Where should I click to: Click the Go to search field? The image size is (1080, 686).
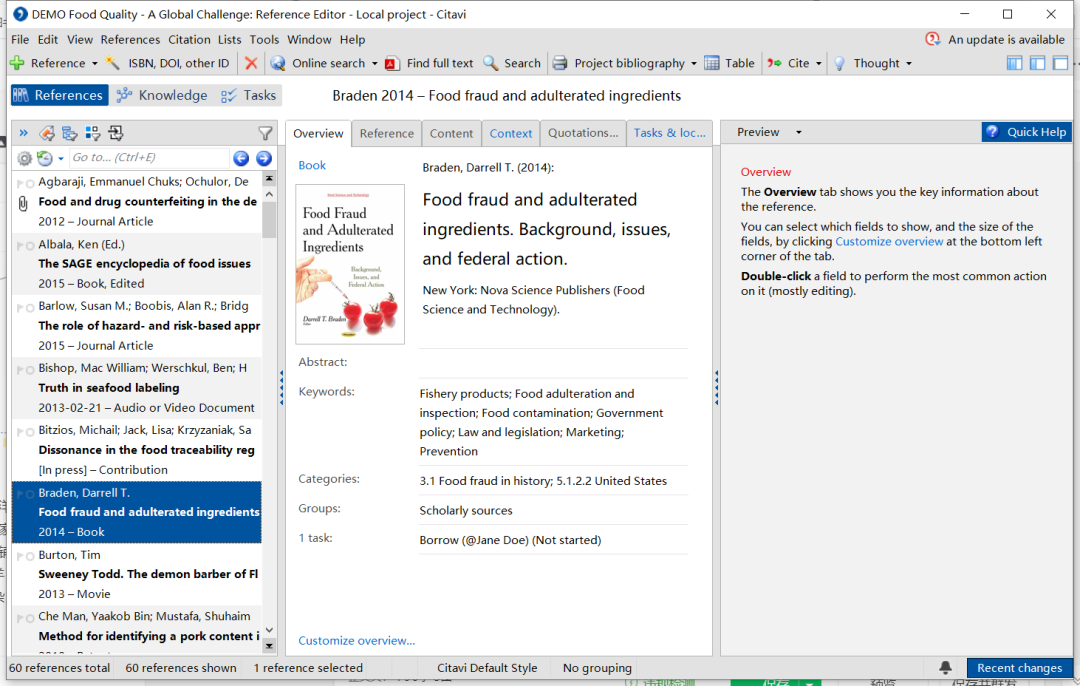149,158
